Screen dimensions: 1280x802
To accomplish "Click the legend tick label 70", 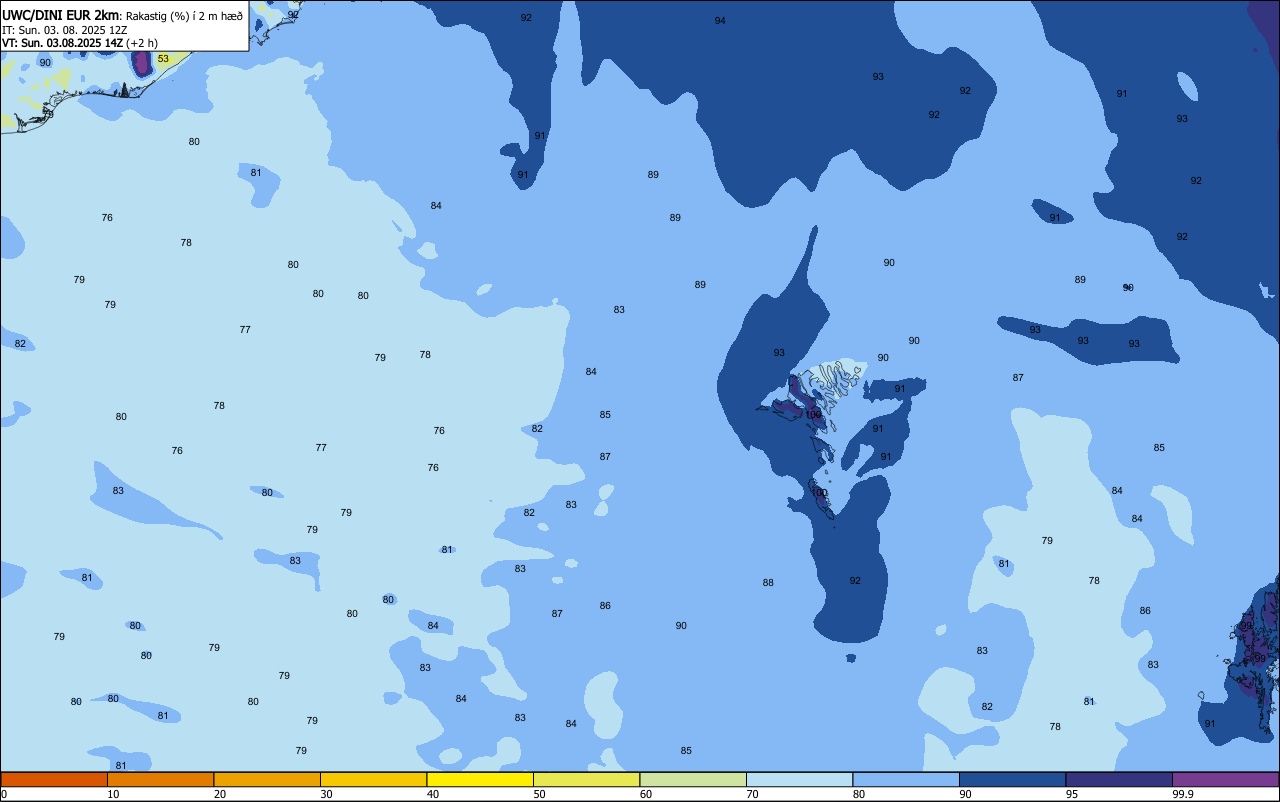I will [752, 794].
